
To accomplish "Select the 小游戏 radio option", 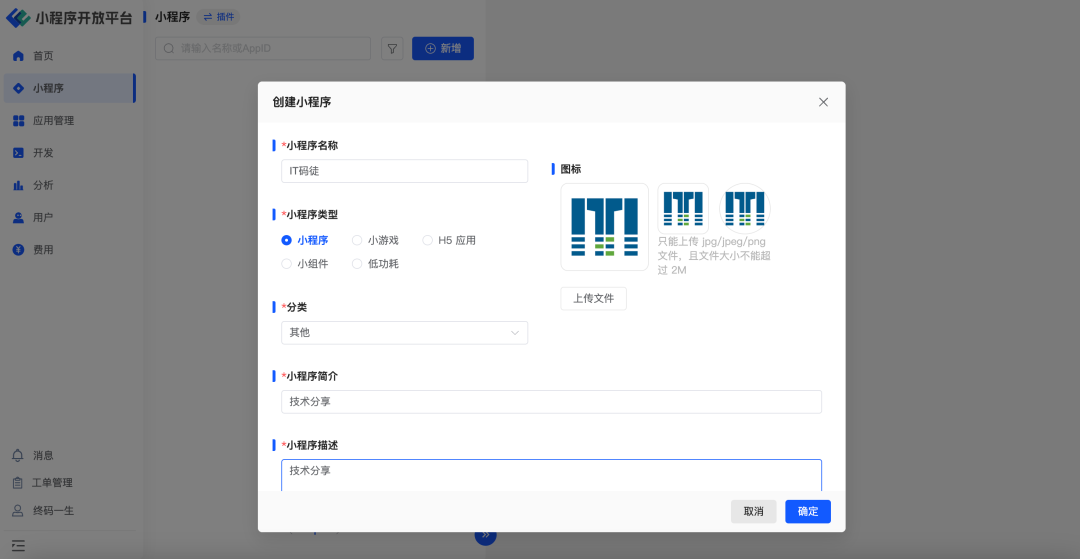I will [x=357, y=240].
